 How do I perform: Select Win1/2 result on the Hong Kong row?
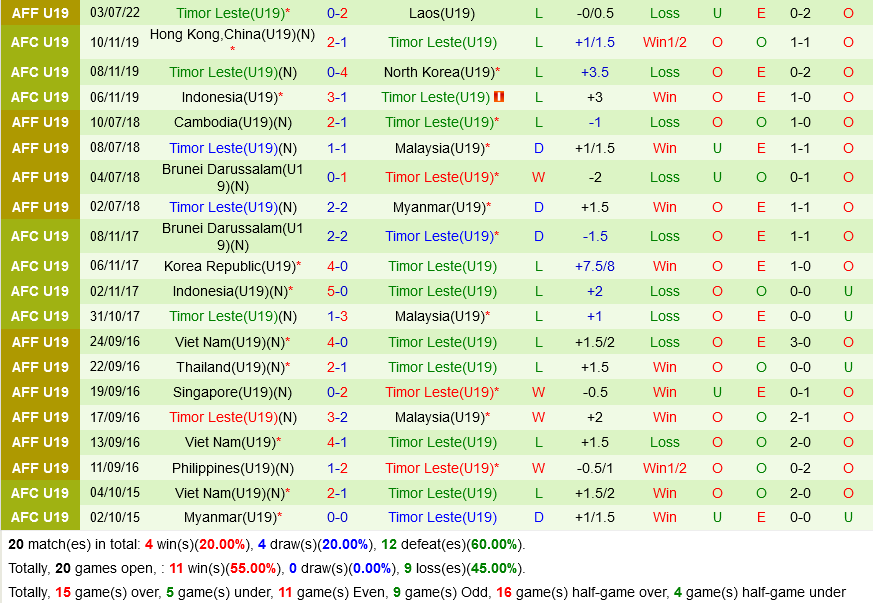point(665,42)
